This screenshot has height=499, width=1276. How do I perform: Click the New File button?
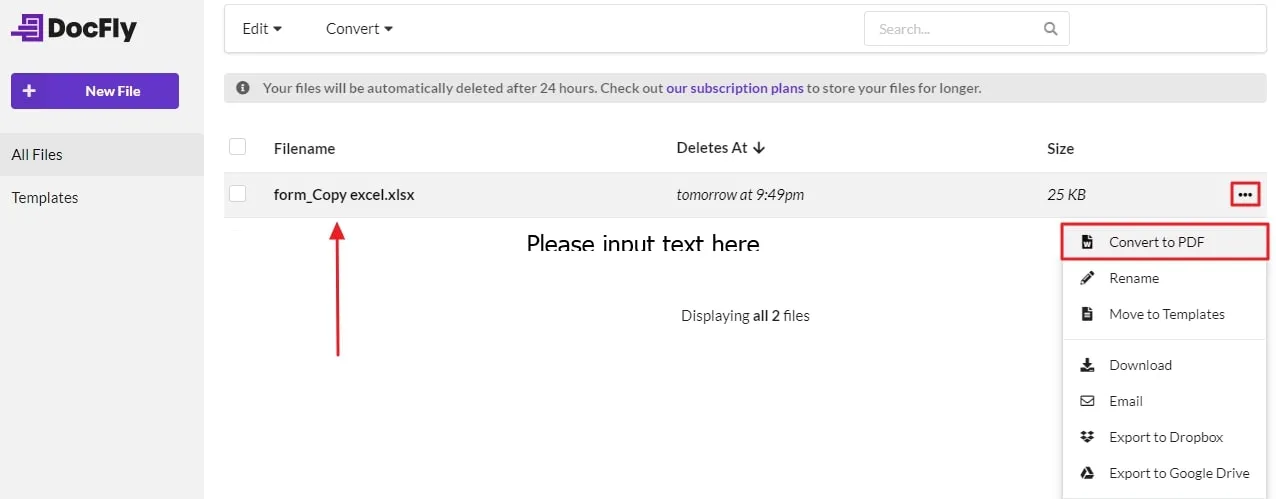(95, 91)
